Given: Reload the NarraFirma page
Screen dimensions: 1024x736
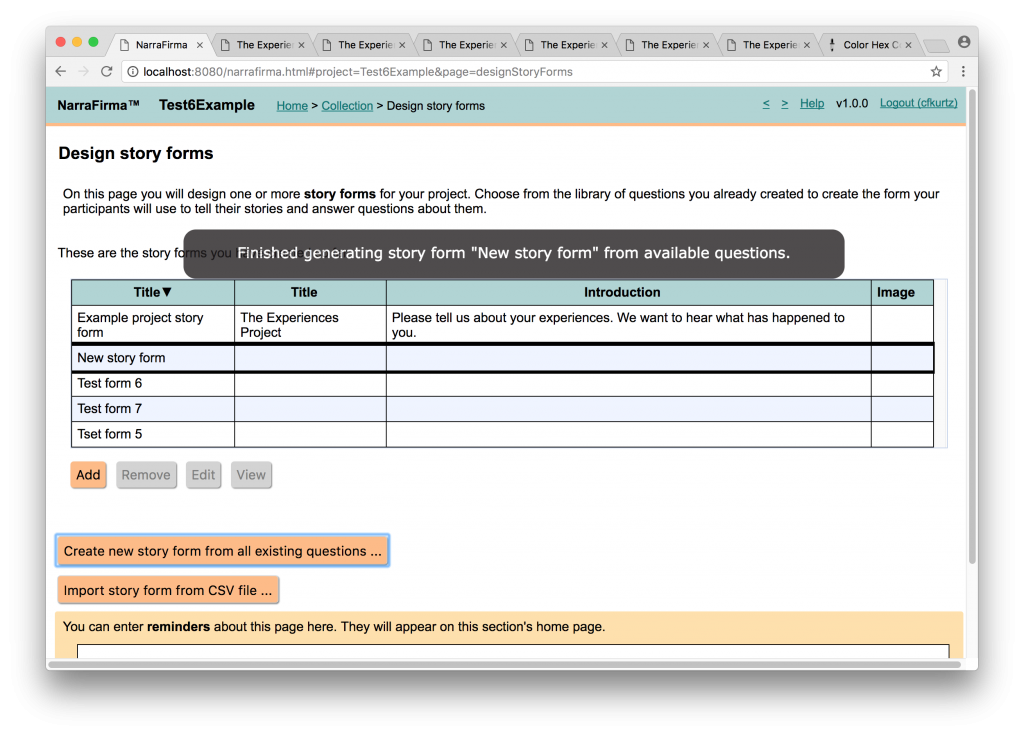Looking at the screenshot, I should click(x=106, y=71).
